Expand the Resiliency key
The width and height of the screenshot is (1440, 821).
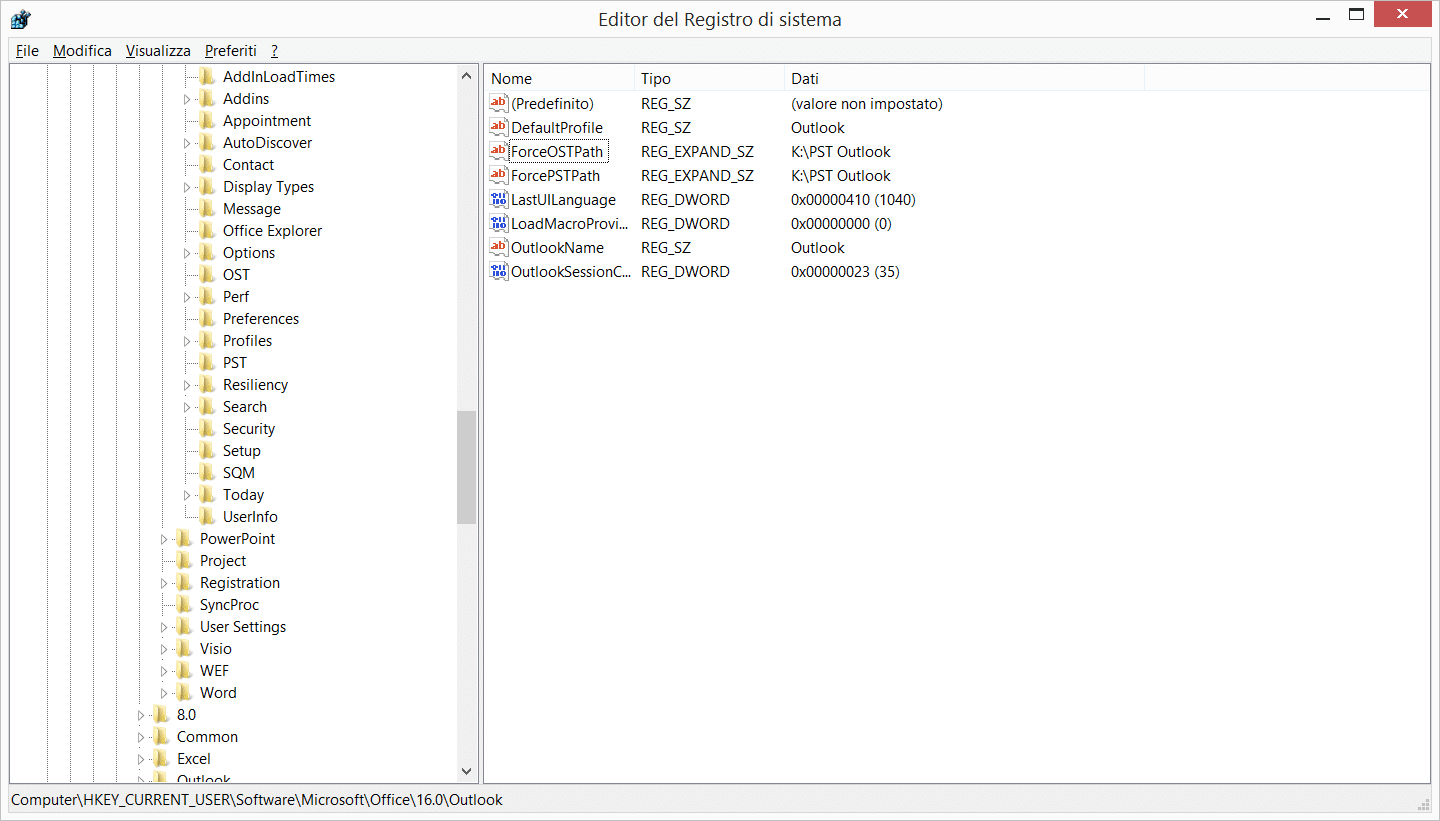tap(187, 385)
